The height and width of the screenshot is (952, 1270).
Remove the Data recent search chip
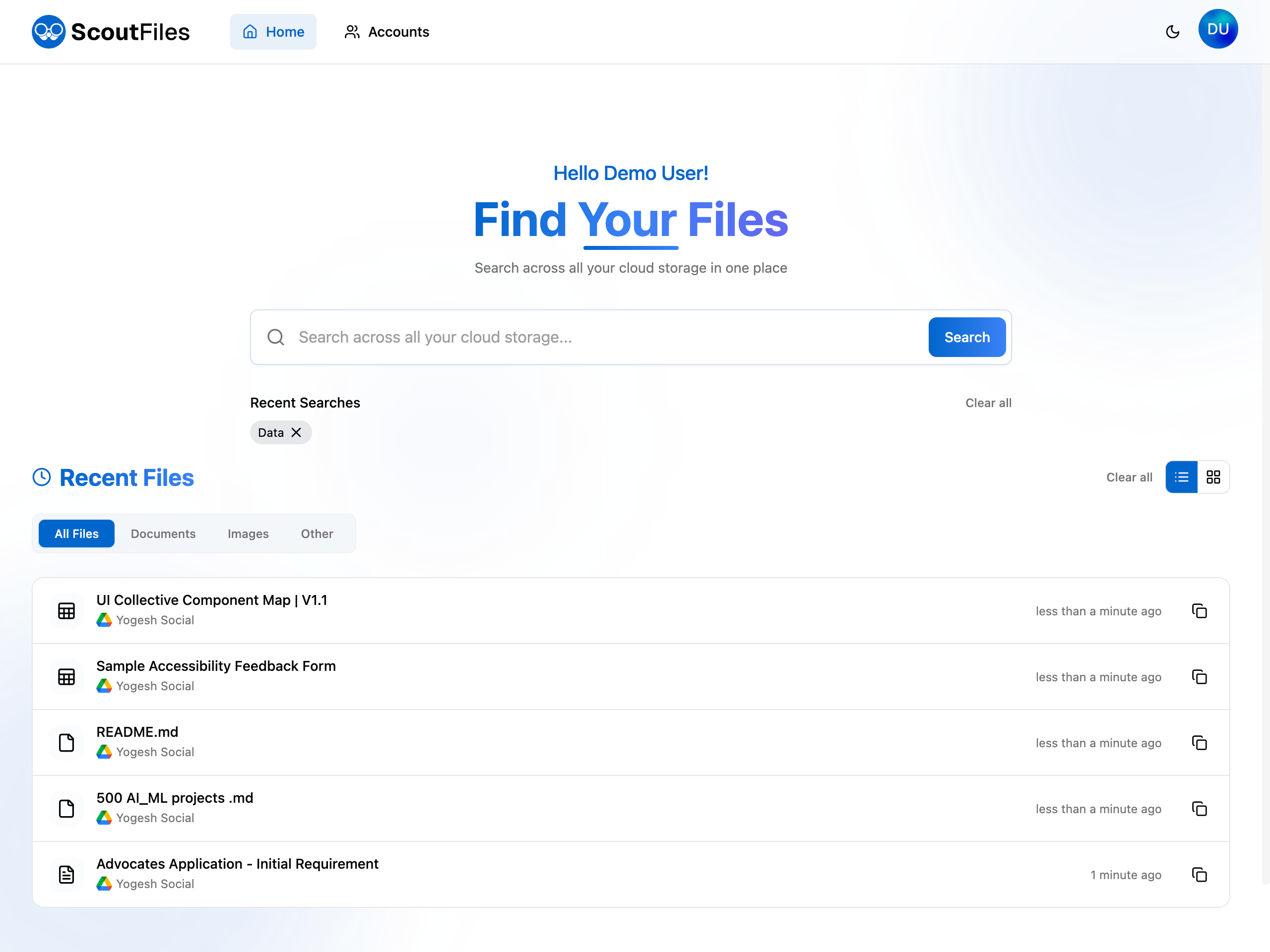pyautogui.click(x=297, y=432)
